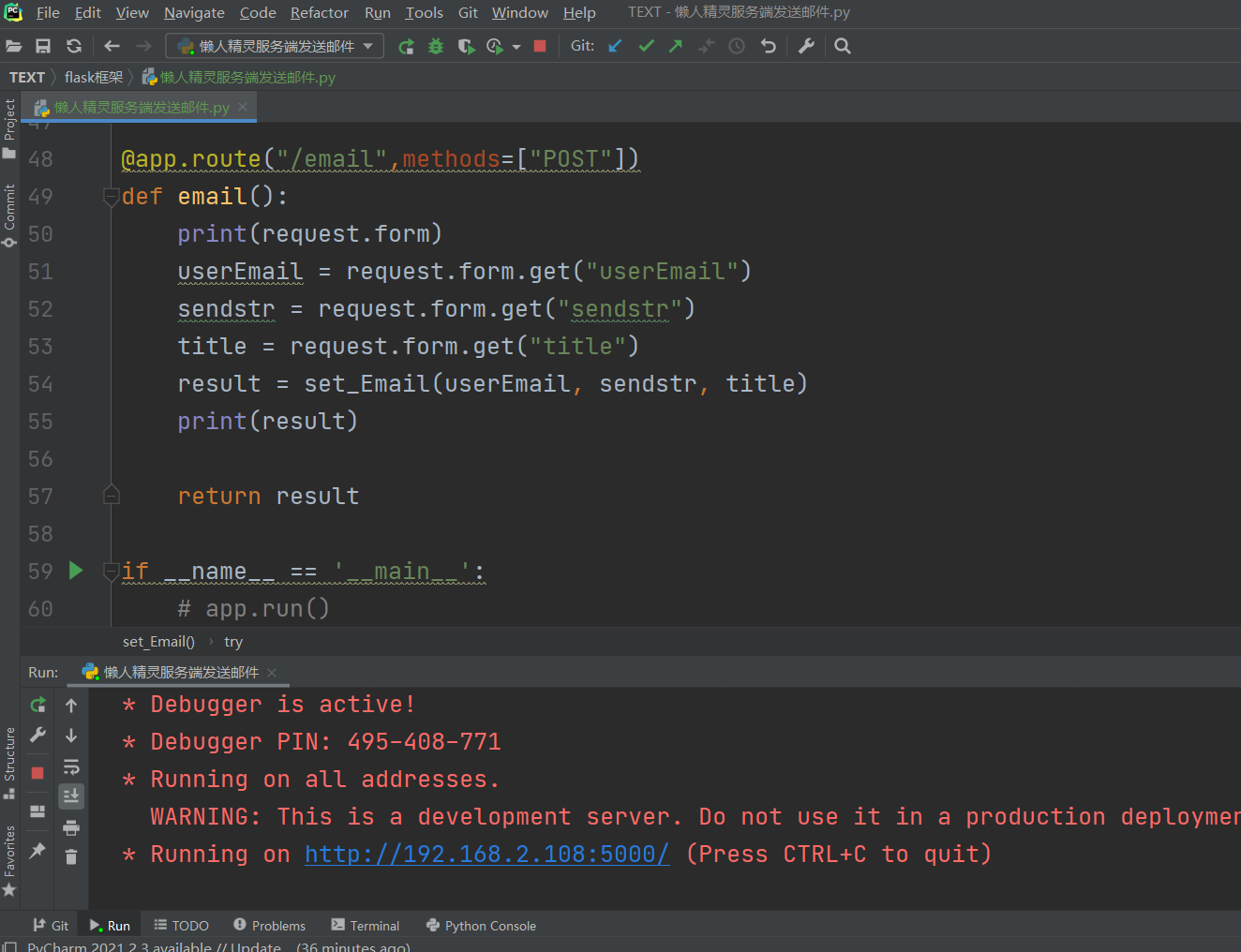Expand the profiler options arrow
The height and width of the screenshot is (952, 1241).
pos(516,47)
